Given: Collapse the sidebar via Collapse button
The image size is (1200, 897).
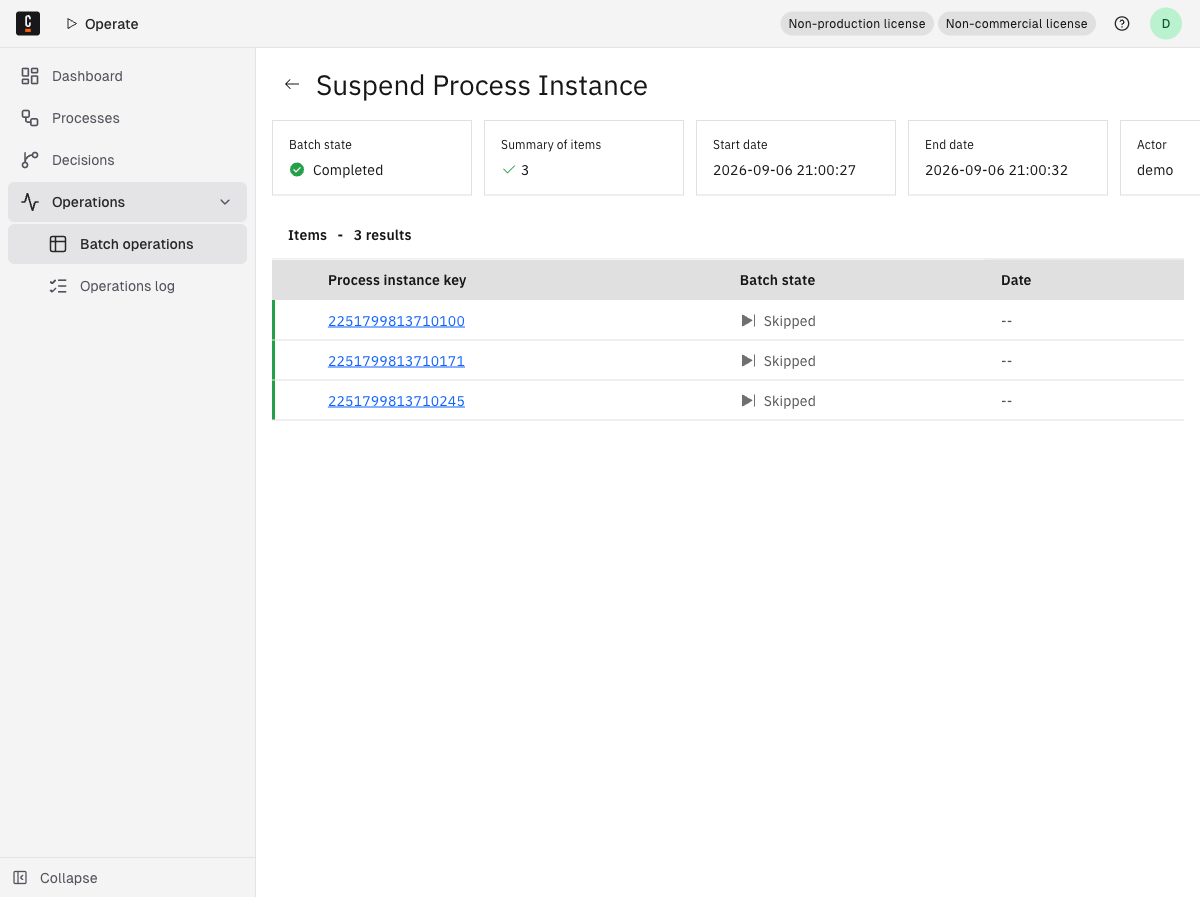Looking at the screenshot, I should click(127, 878).
